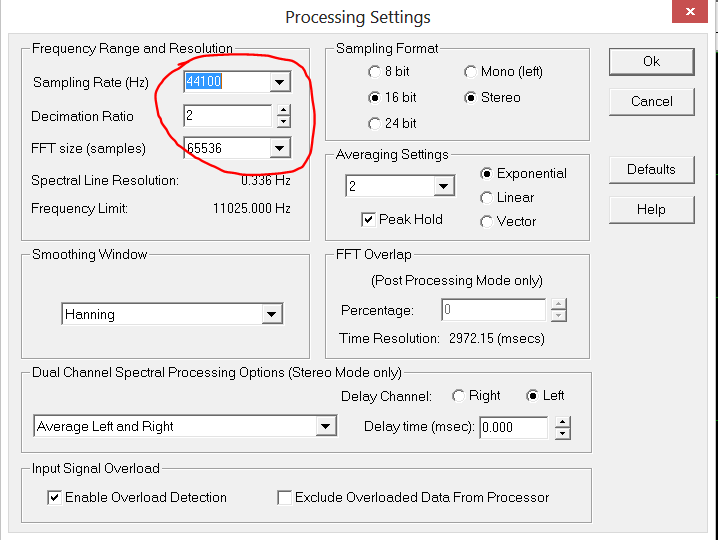Image resolution: width=718 pixels, height=540 pixels.
Task: Decrease the Delay time with down arrow
Action: coord(563,433)
